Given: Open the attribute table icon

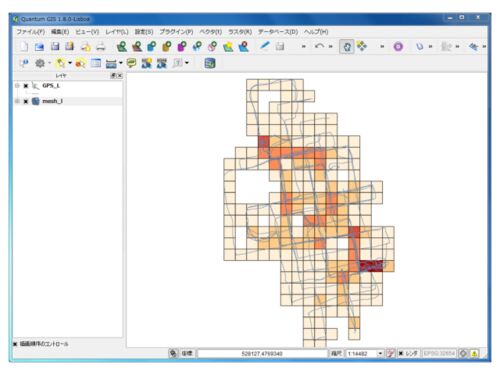Looking at the screenshot, I should pyautogui.click(x=96, y=63).
